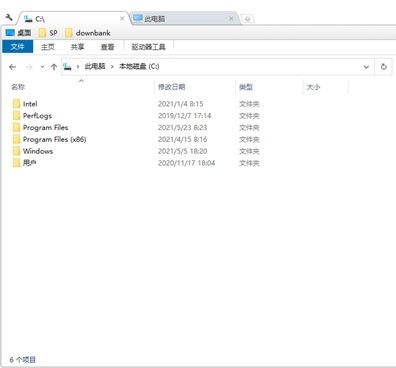Select the Windows folder icon
This screenshot has width=396, height=368.
click(16, 151)
